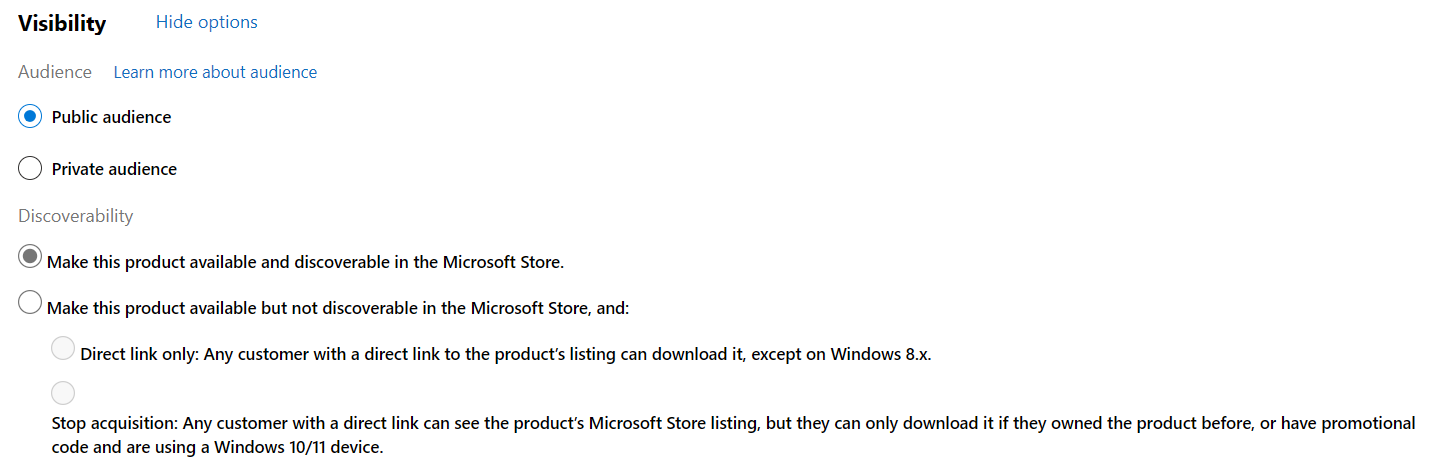1435x468 pixels.
Task: Click the Discoverability subsection label
Action: pyautogui.click(x=75, y=215)
